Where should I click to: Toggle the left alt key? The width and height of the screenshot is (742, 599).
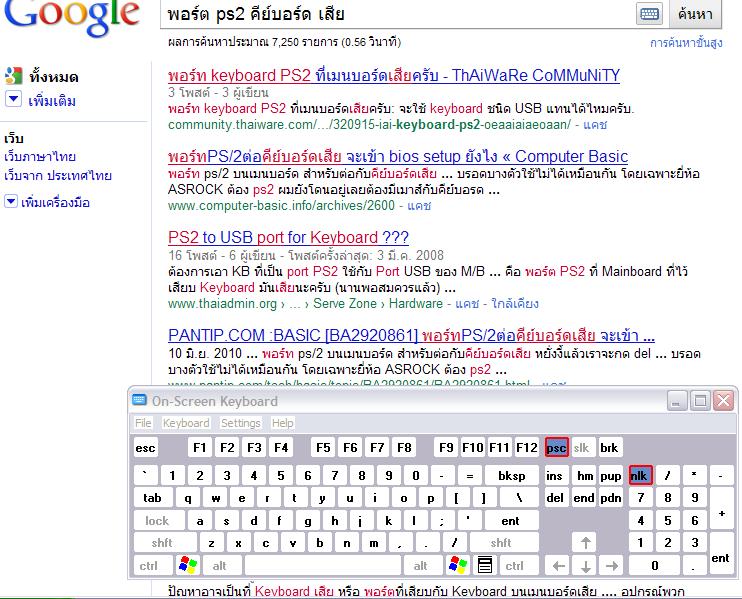coord(222,565)
